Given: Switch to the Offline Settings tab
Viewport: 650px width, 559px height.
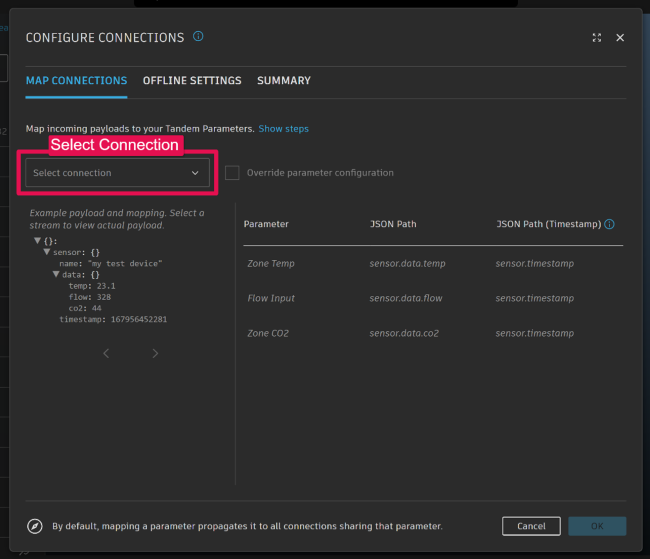Looking at the screenshot, I should coord(192,81).
